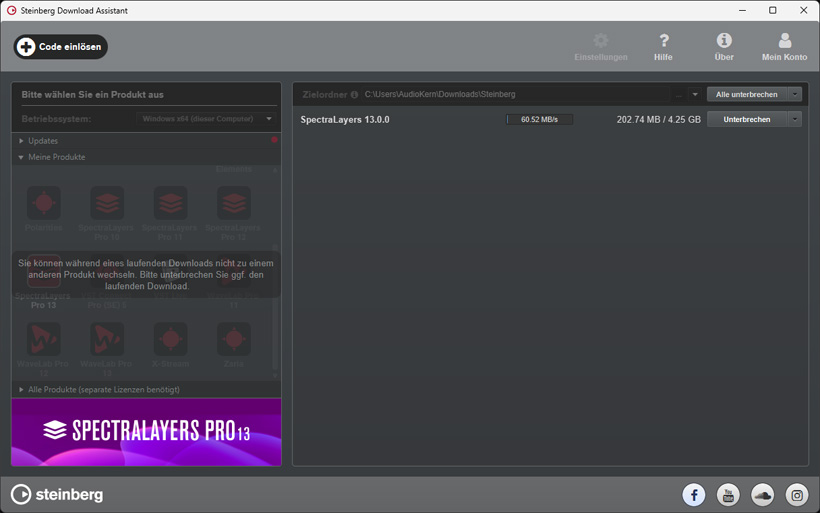Click the product list scrollbar up arrow
Image resolution: width=820 pixels, height=513 pixels.
click(275, 170)
